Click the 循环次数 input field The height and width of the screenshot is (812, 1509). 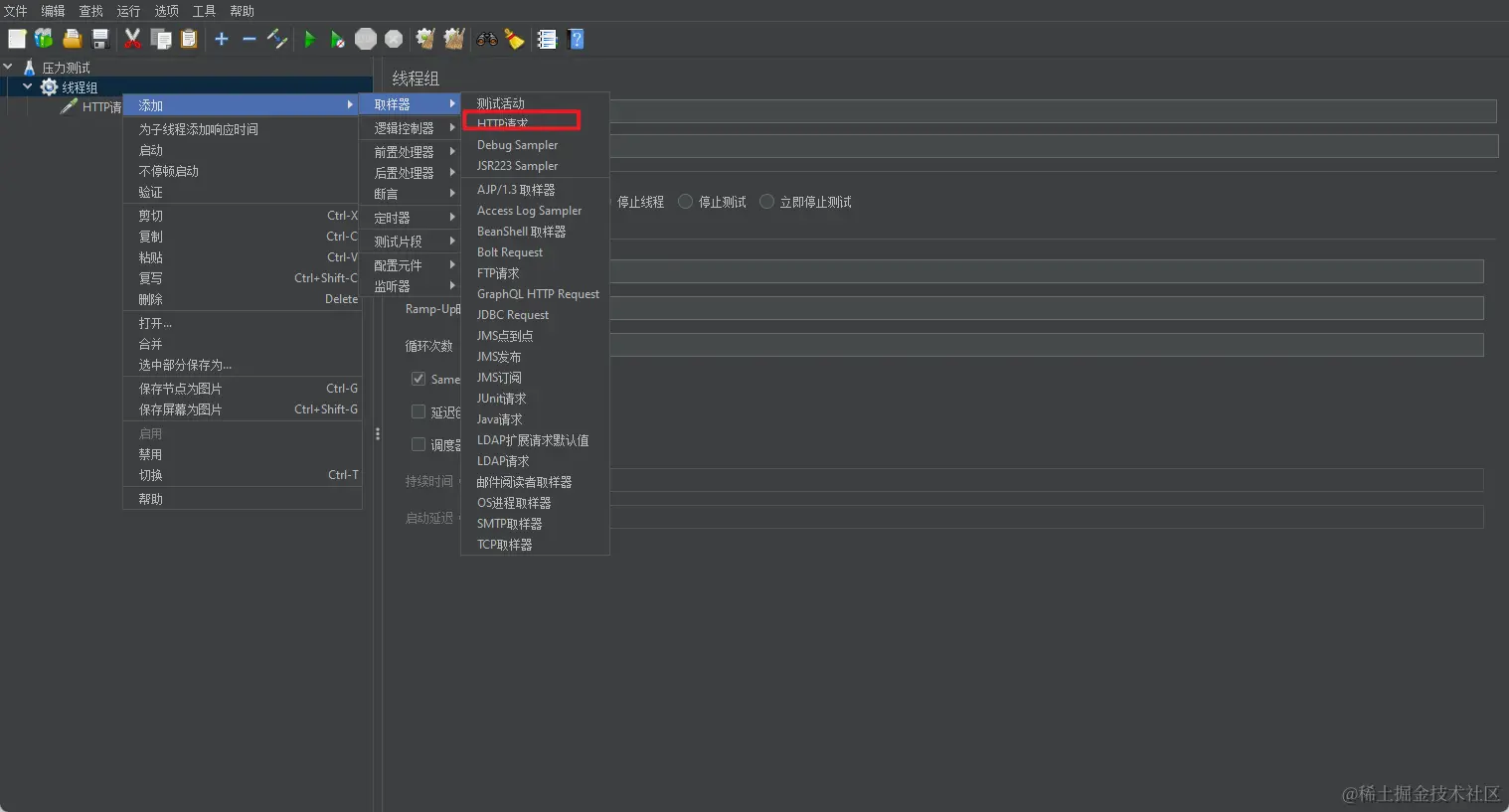pos(1047,345)
